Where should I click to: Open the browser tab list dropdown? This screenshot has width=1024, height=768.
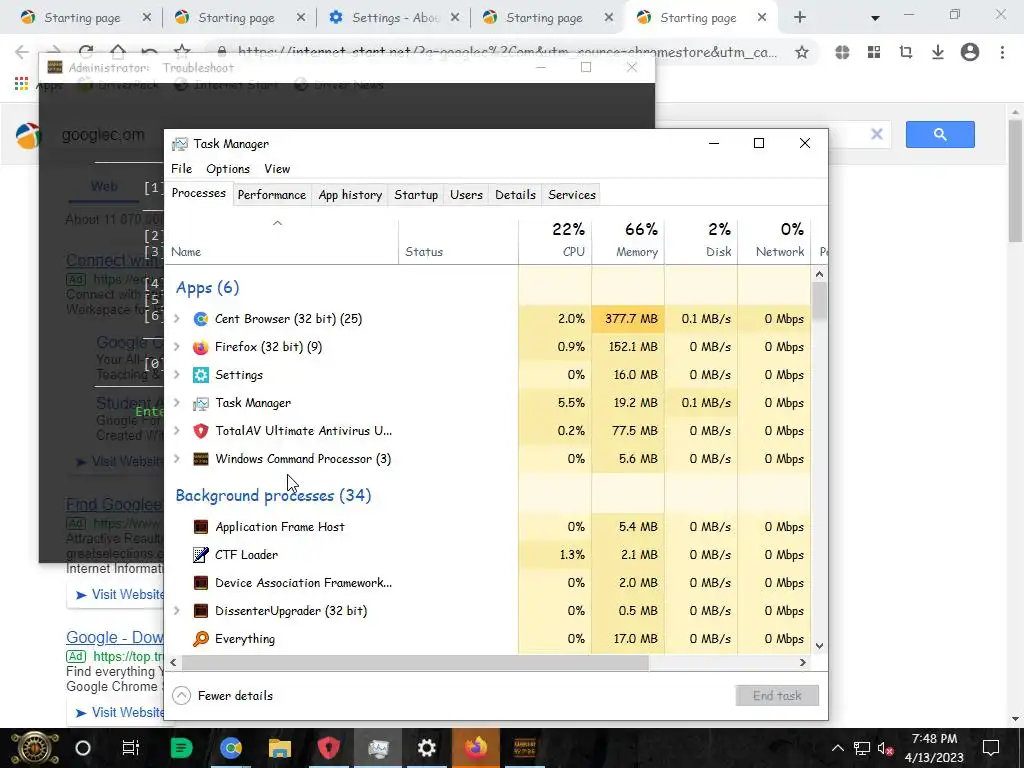pyautogui.click(x=875, y=18)
